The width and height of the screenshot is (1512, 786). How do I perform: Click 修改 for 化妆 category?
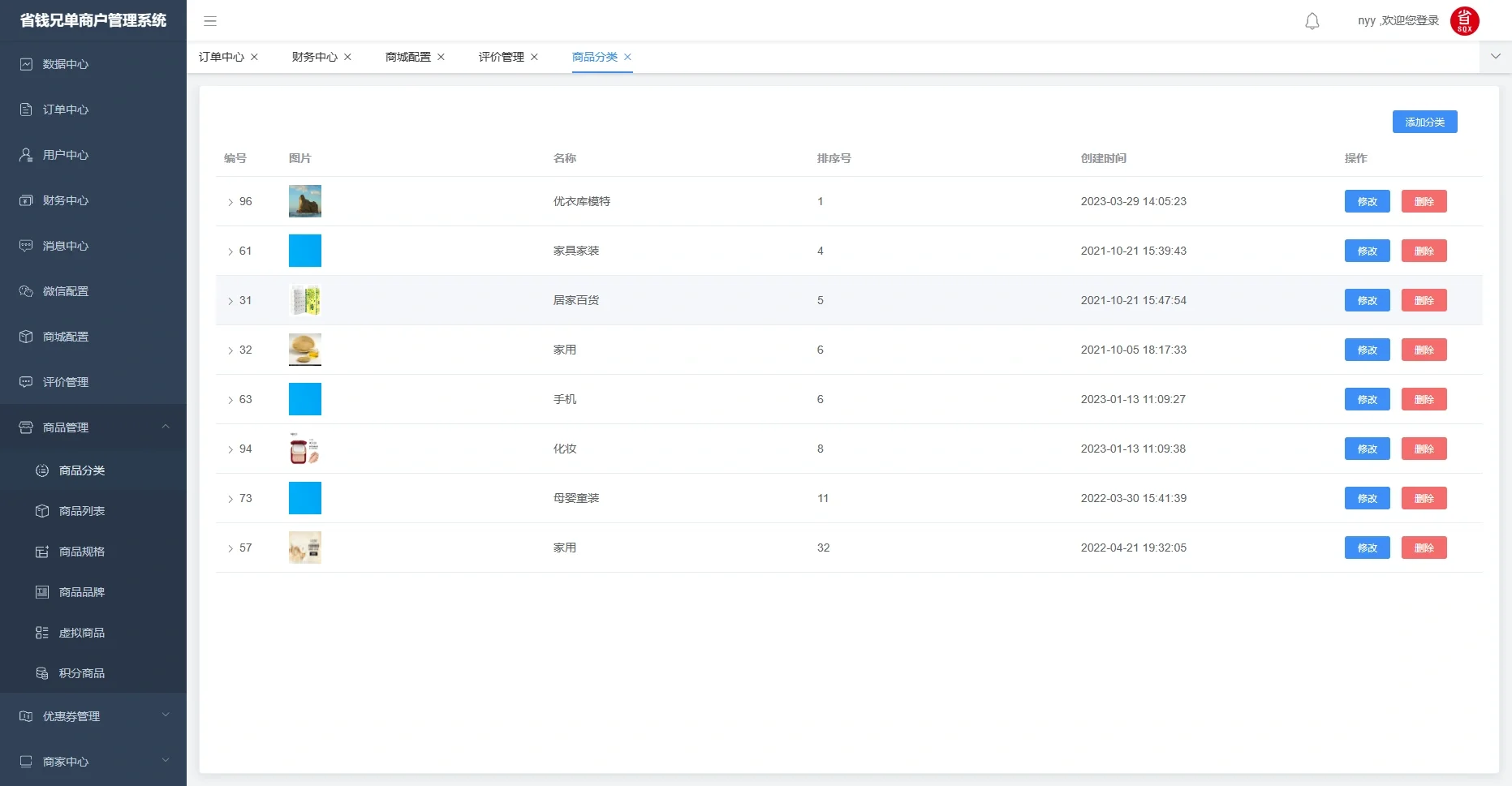pyautogui.click(x=1367, y=449)
